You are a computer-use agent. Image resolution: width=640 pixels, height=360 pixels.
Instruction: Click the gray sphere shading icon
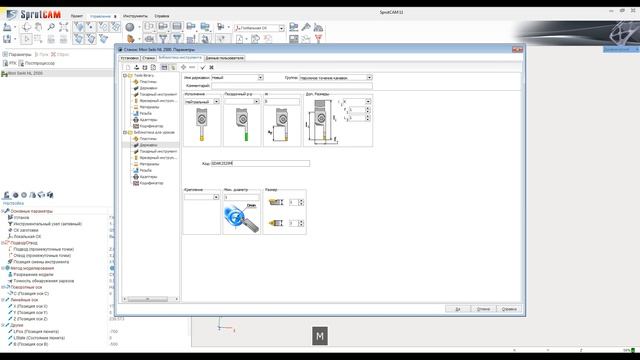click(130, 27)
